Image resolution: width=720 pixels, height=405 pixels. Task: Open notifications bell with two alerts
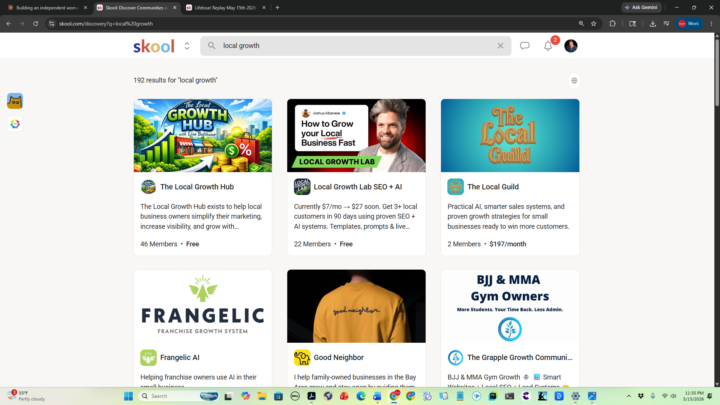(548, 46)
